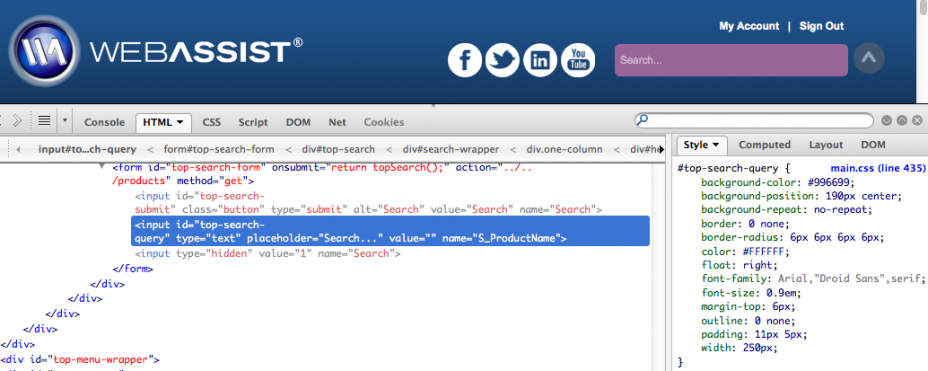This screenshot has height=371, width=928.
Task: Select breadcrumb div#search-wrapper
Action: click(x=450, y=150)
